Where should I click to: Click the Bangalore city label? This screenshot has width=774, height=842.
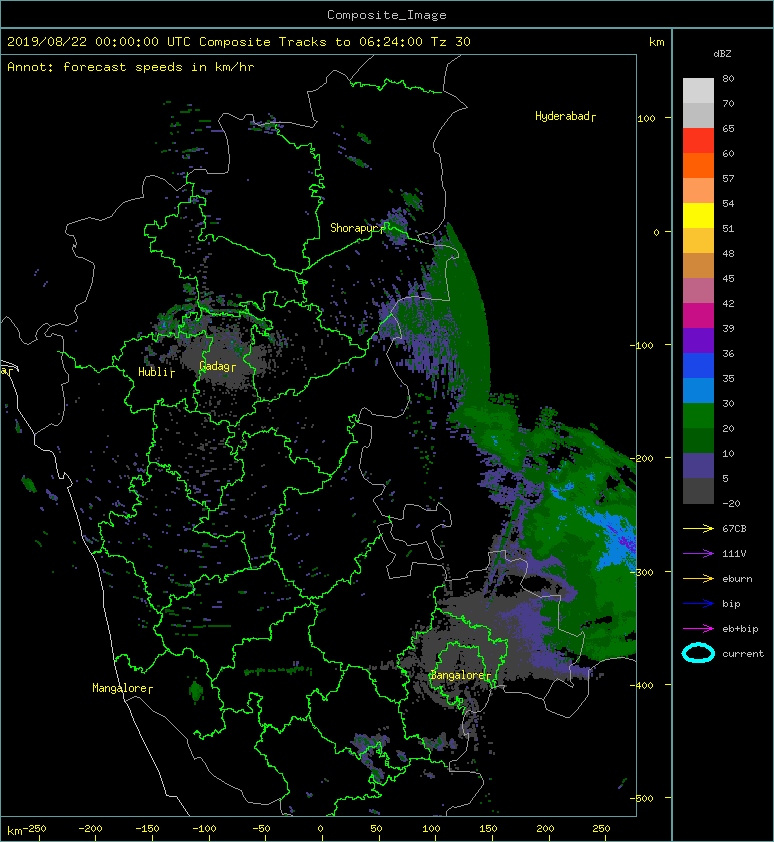click(460, 676)
